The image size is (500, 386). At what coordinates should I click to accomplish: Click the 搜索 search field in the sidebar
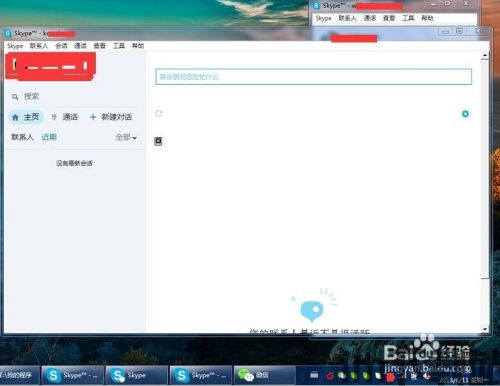(x=75, y=97)
